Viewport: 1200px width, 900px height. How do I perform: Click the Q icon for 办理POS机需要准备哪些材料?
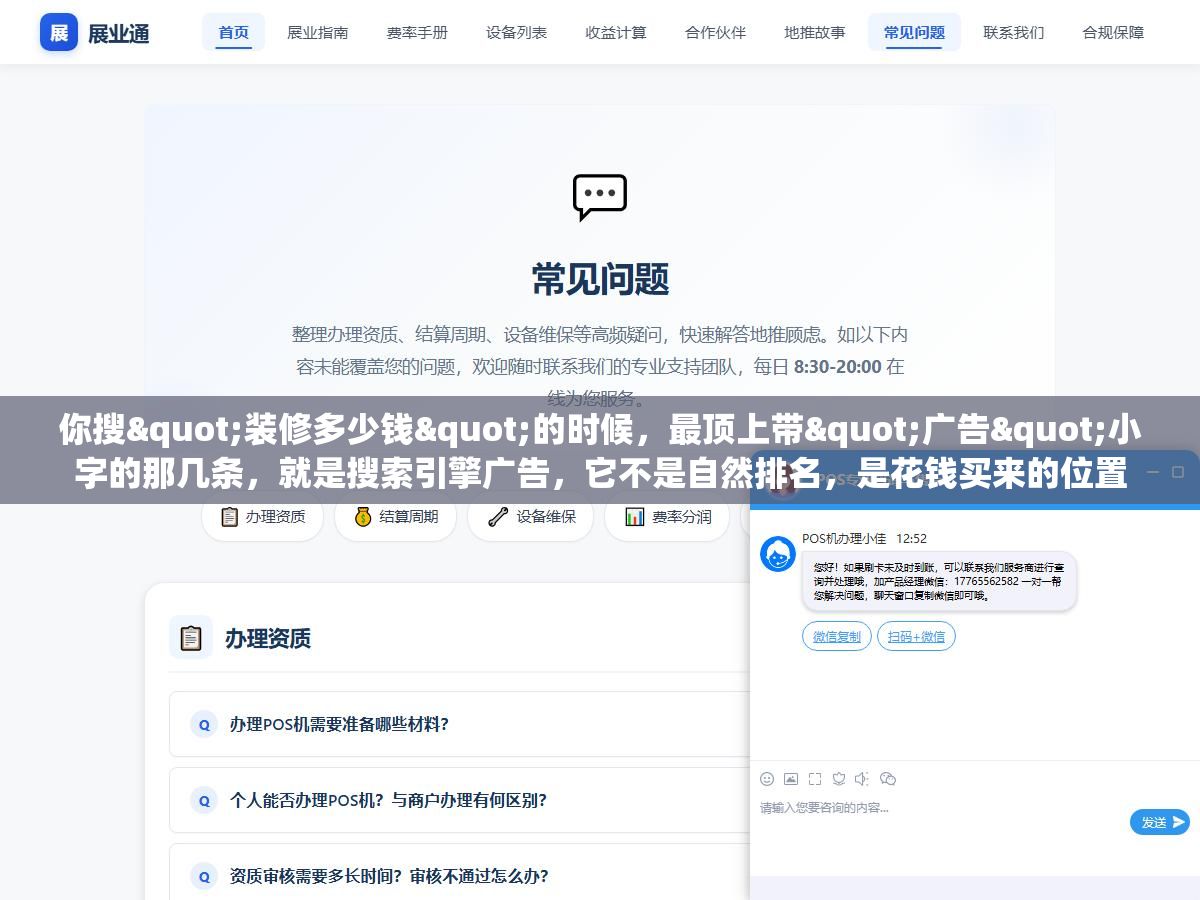204,725
